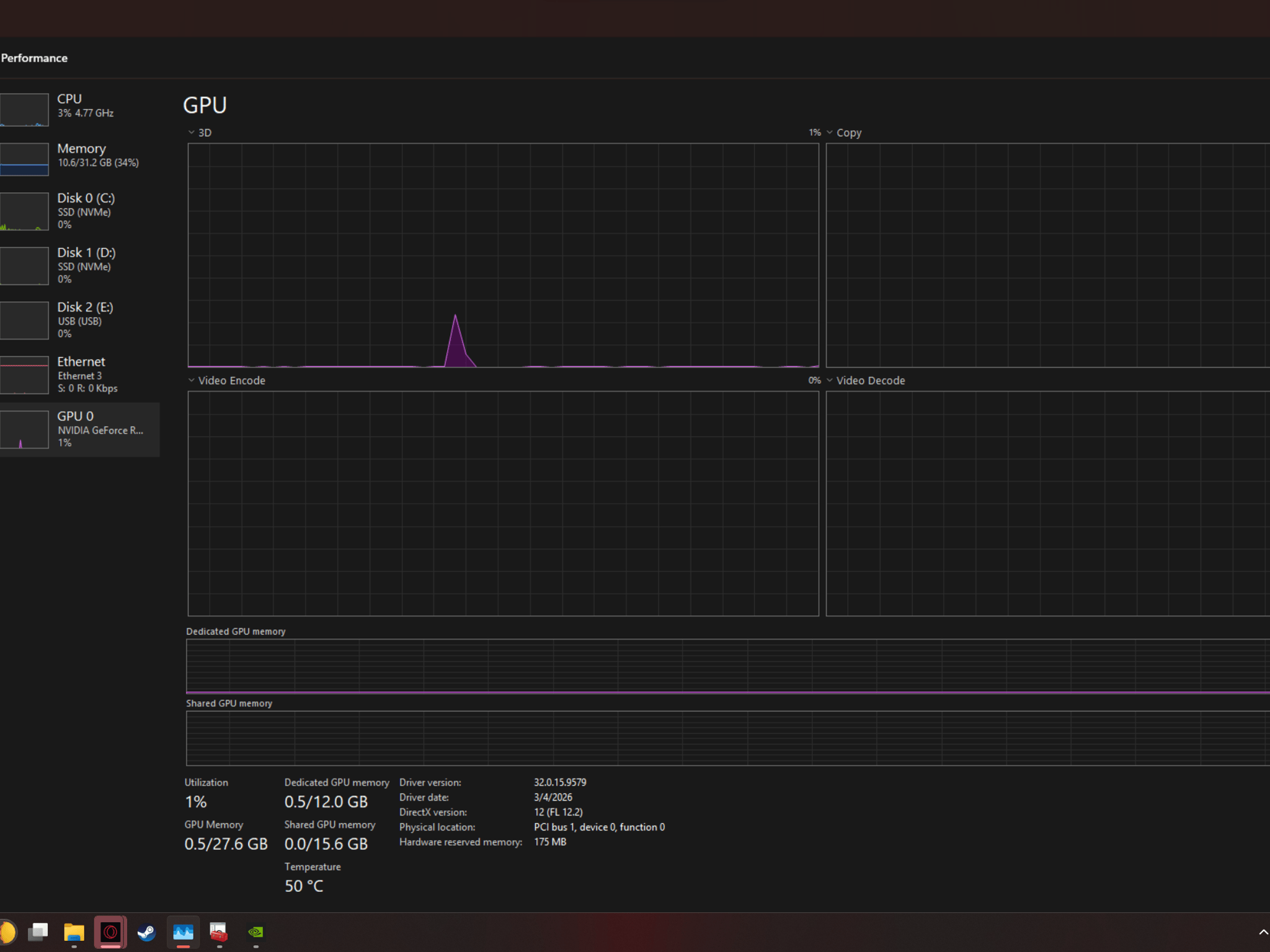This screenshot has width=1270, height=952.
Task: Open File Explorer from the taskbar
Action: [x=74, y=932]
